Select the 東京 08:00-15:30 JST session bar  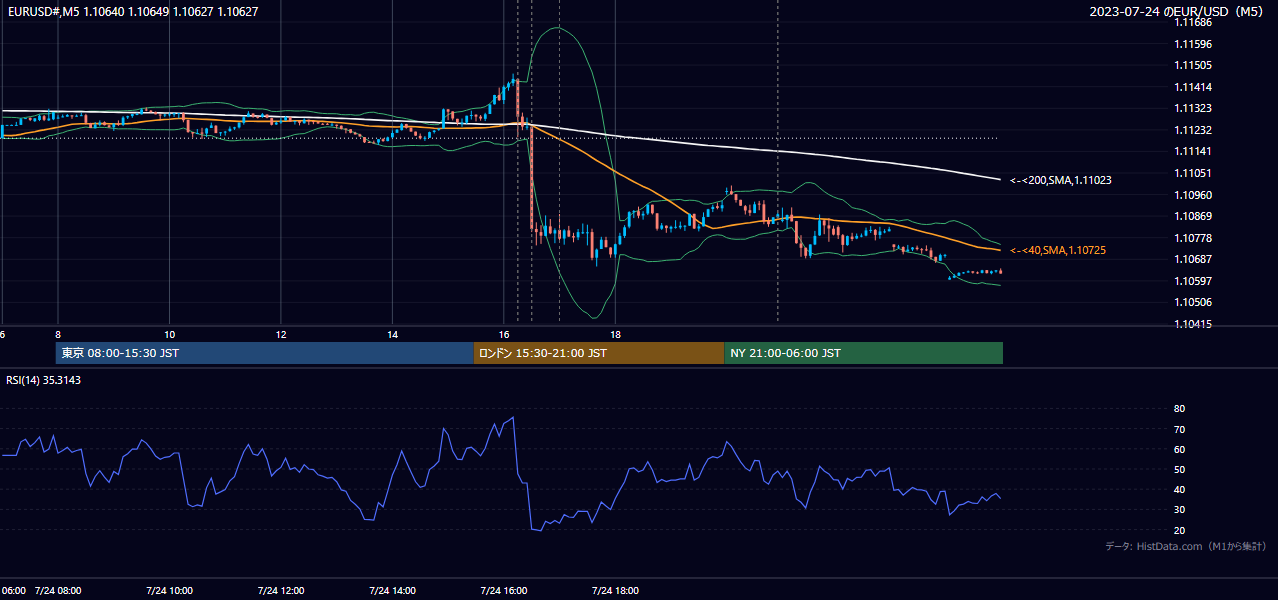pyautogui.click(x=265, y=353)
